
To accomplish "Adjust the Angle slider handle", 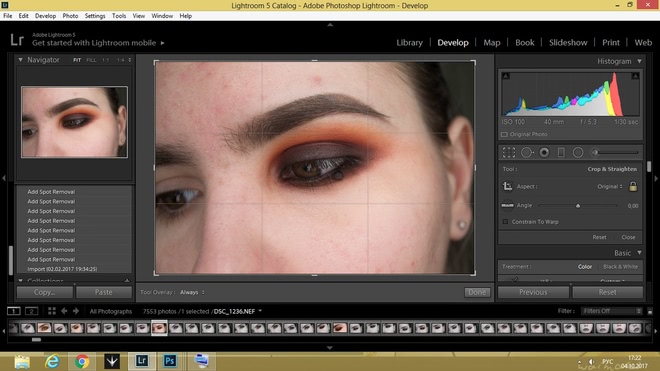I will pyautogui.click(x=578, y=206).
